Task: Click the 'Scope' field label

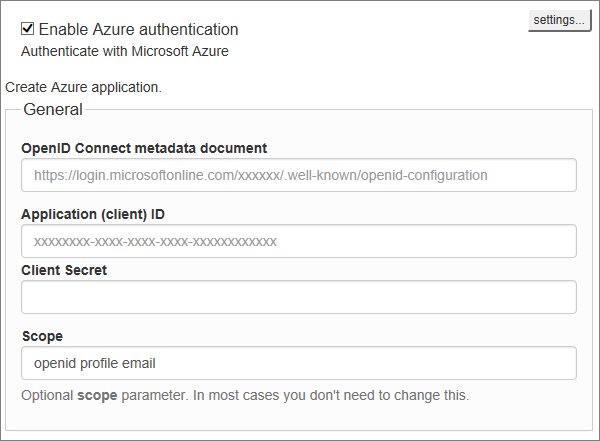Action: [x=42, y=336]
